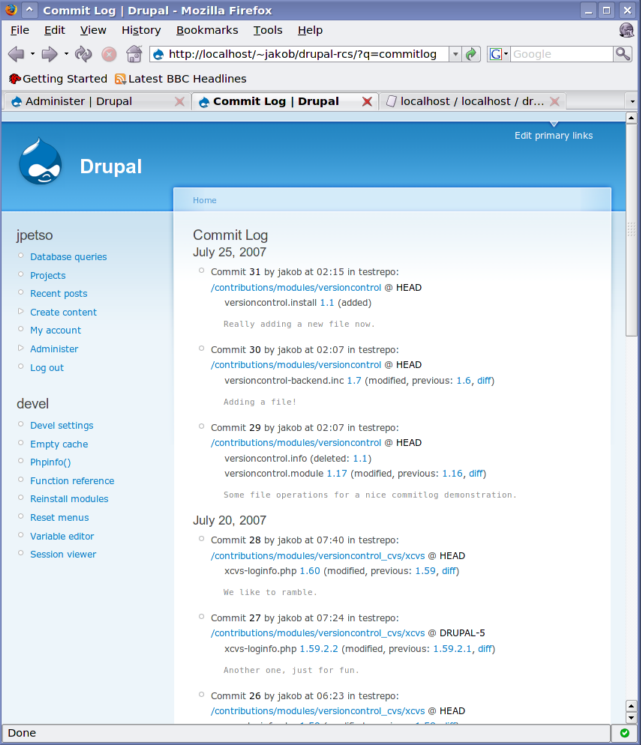Open Function reference link

pyautogui.click(x=72, y=481)
